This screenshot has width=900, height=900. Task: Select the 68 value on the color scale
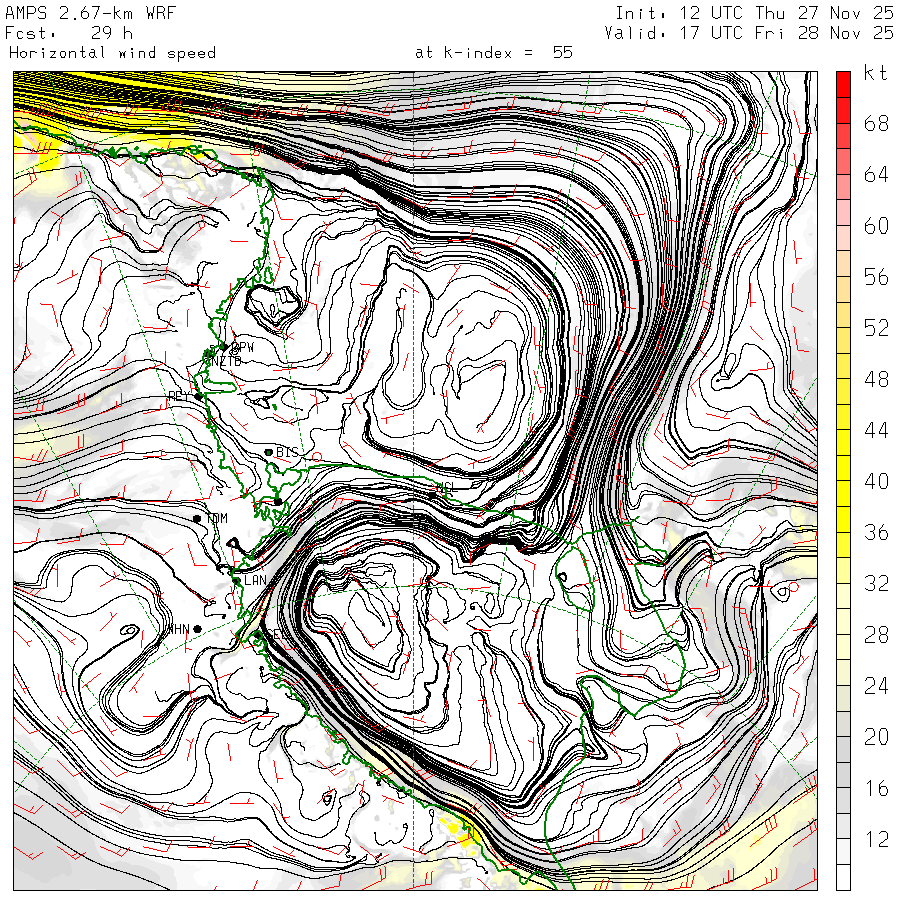click(x=876, y=123)
